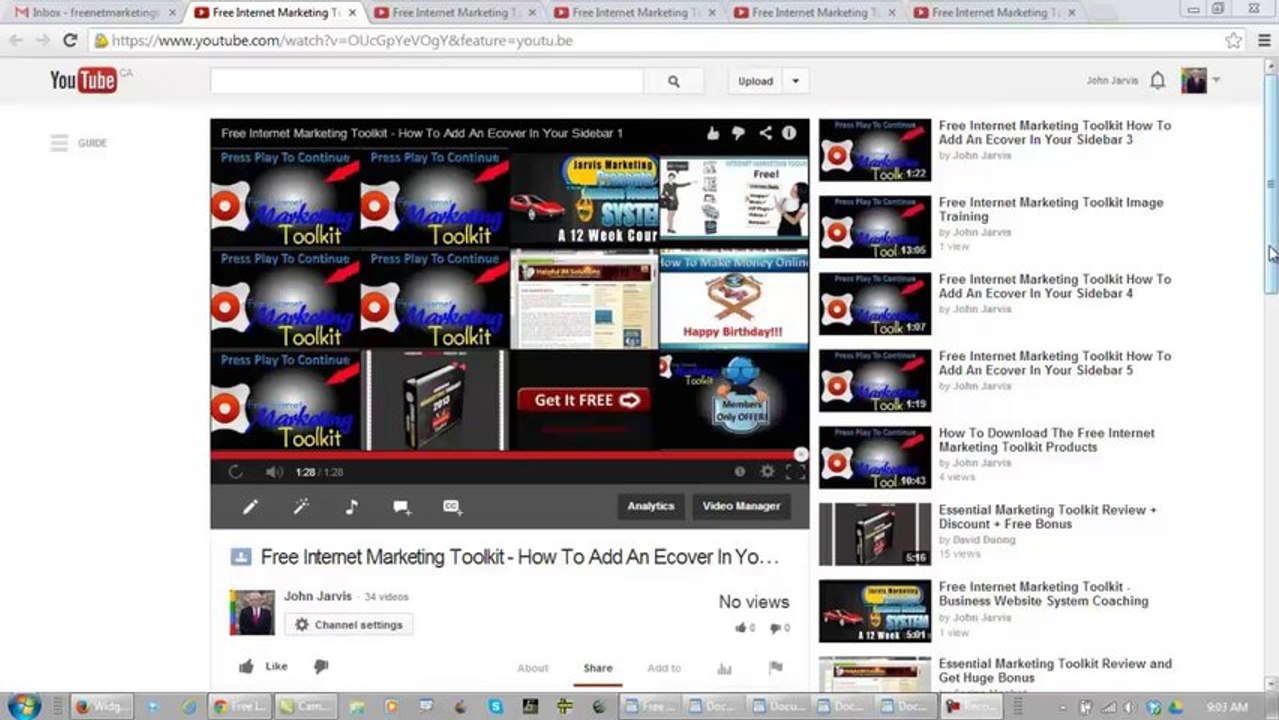Screen dimensions: 1279x720
Task: Click the Happy Birthday end screen thumbnail
Action: [x=734, y=299]
